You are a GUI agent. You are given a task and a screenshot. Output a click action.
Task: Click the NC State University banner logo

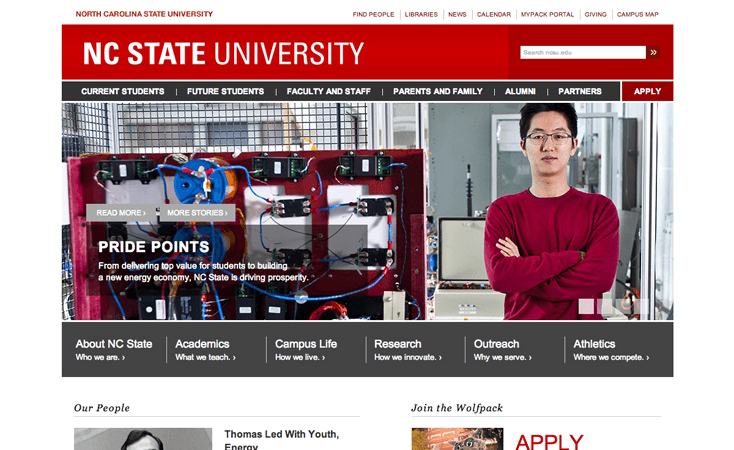(223, 53)
